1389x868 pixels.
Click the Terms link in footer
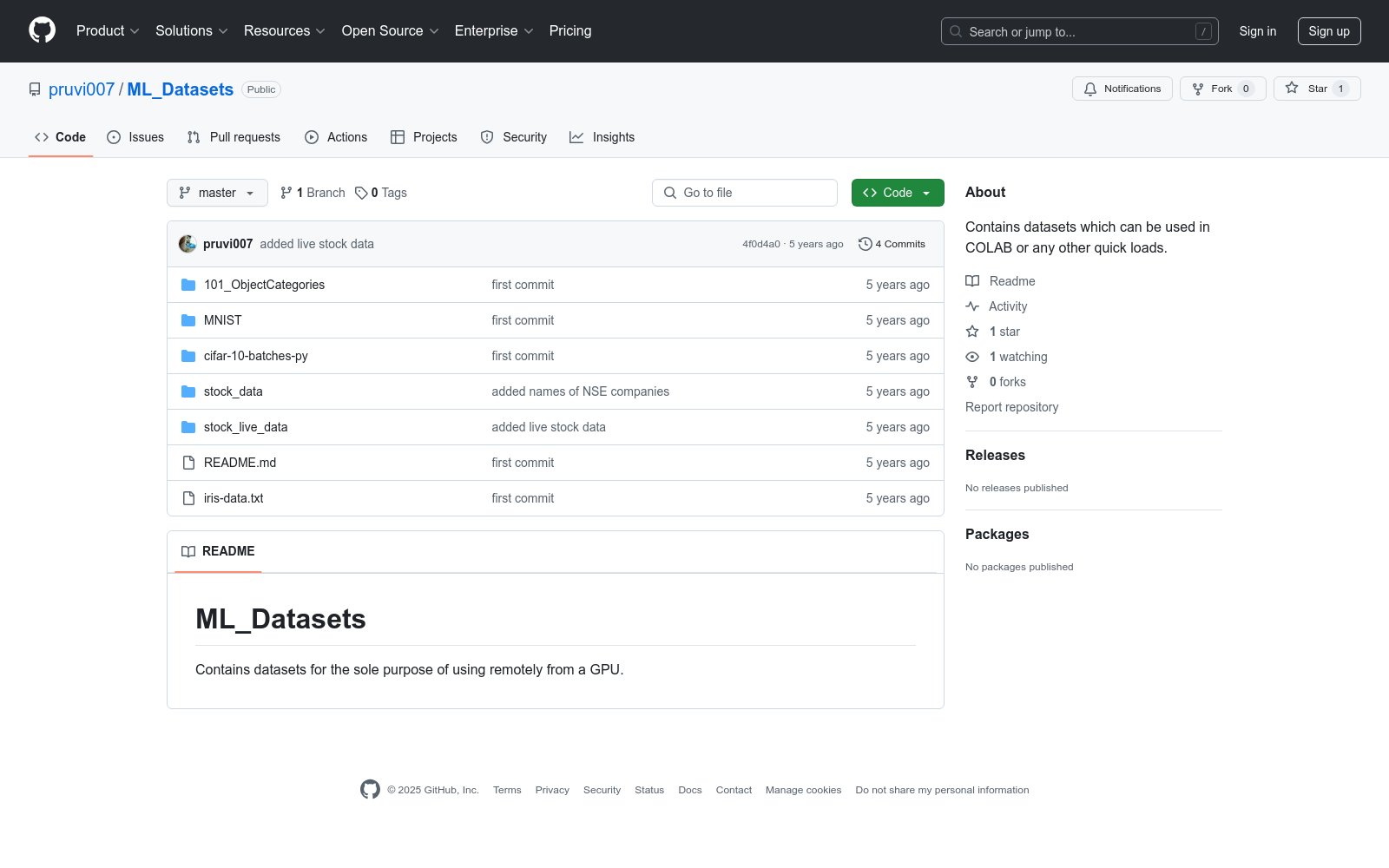(x=507, y=790)
